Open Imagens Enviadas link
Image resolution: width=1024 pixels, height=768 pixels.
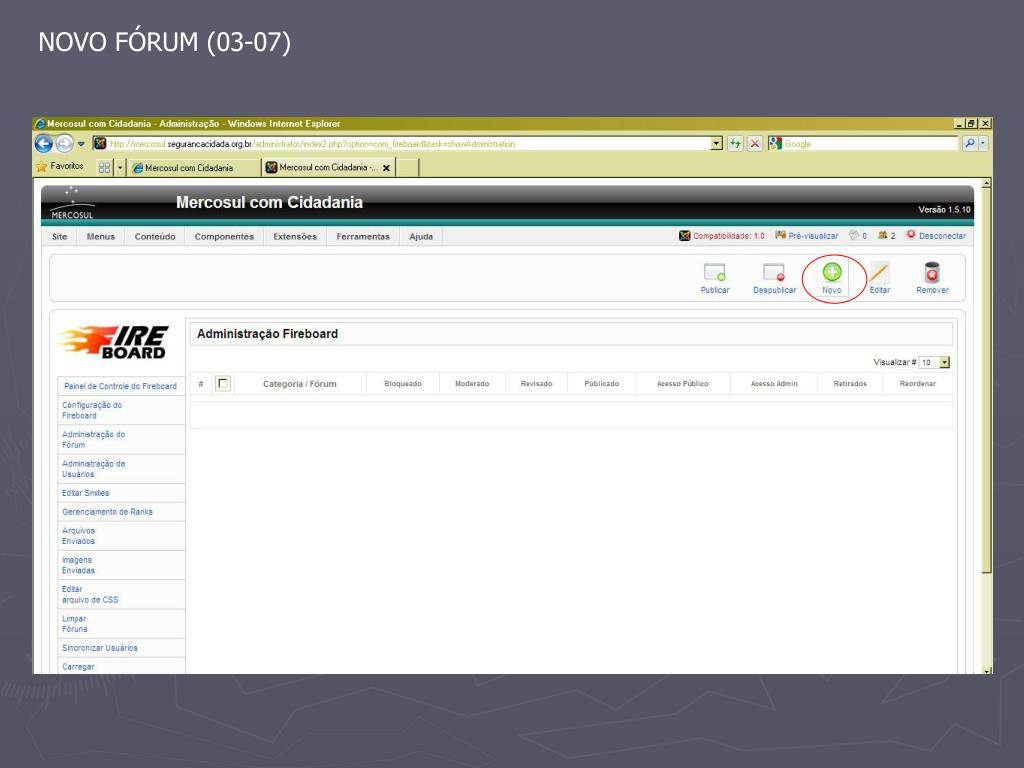(78, 566)
